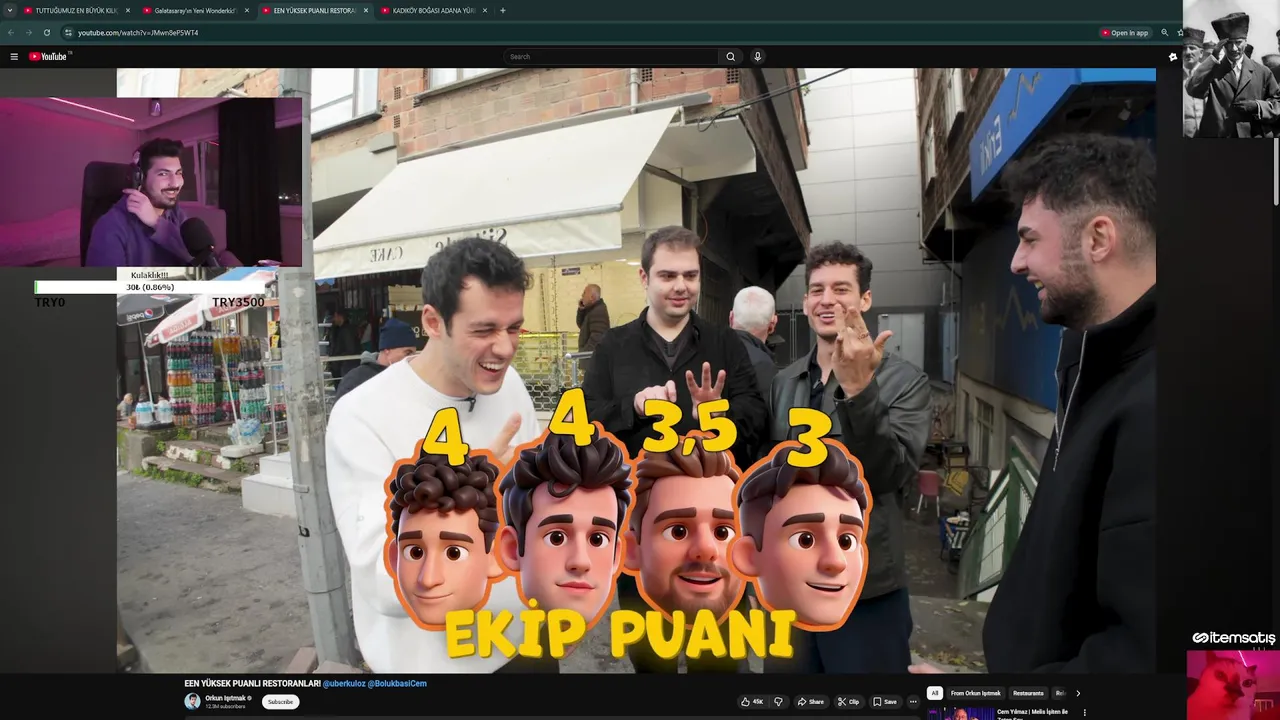Close the Galatasaray'ın Yeni Wonderkid tab
This screenshot has width=1280, height=720.
[x=246, y=10]
